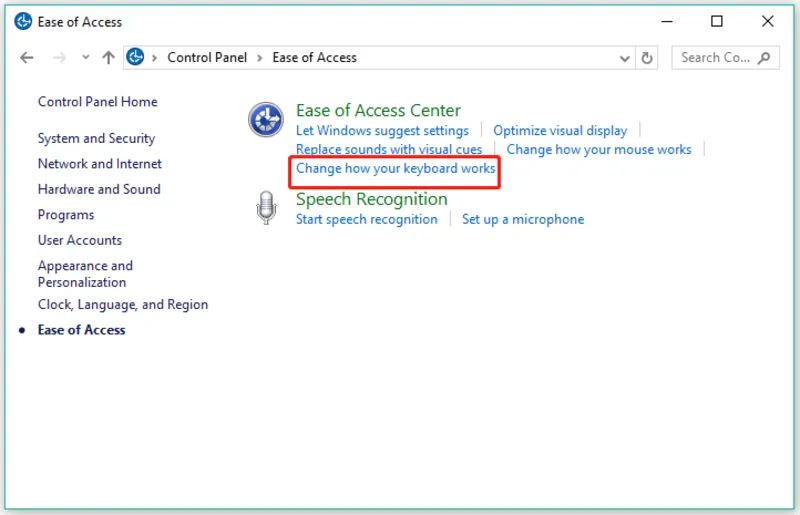The image size is (800, 515).
Task: Open User Accounts category
Action: tap(80, 240)
